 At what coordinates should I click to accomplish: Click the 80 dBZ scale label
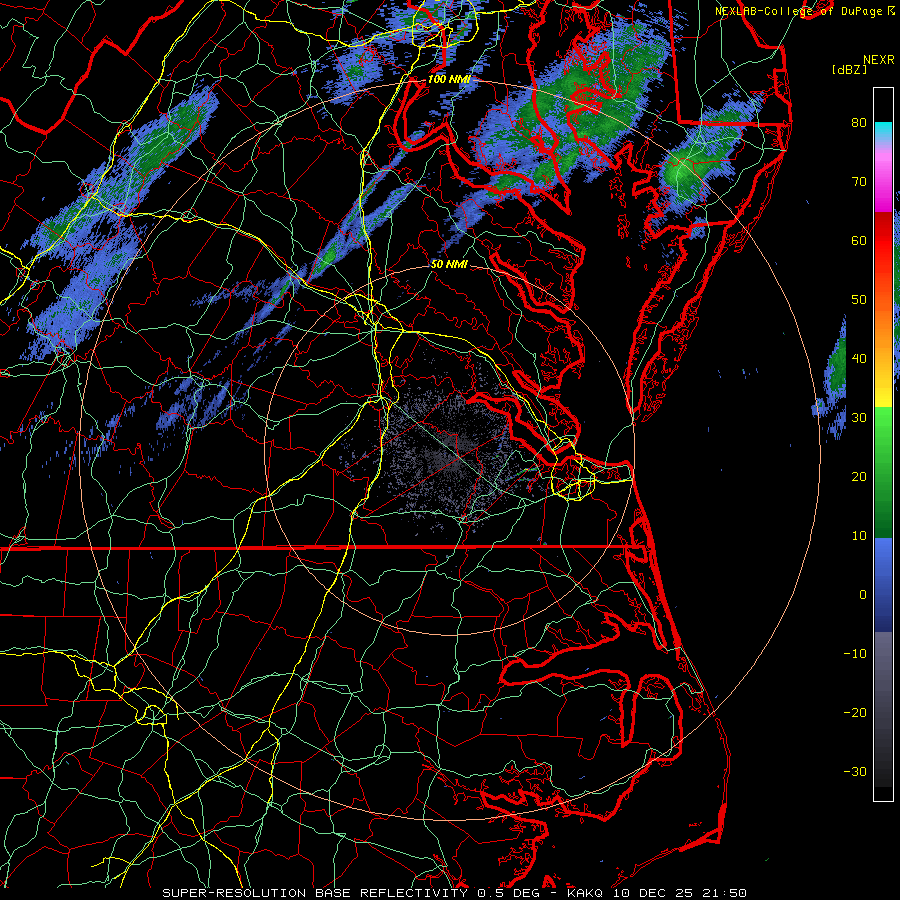(x=859, y=122)
